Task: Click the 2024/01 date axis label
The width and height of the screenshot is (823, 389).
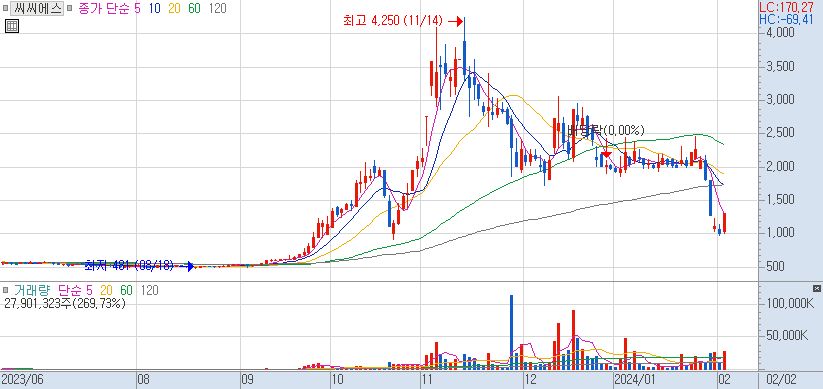Action: pyautogui.click(x=636, y=379)
